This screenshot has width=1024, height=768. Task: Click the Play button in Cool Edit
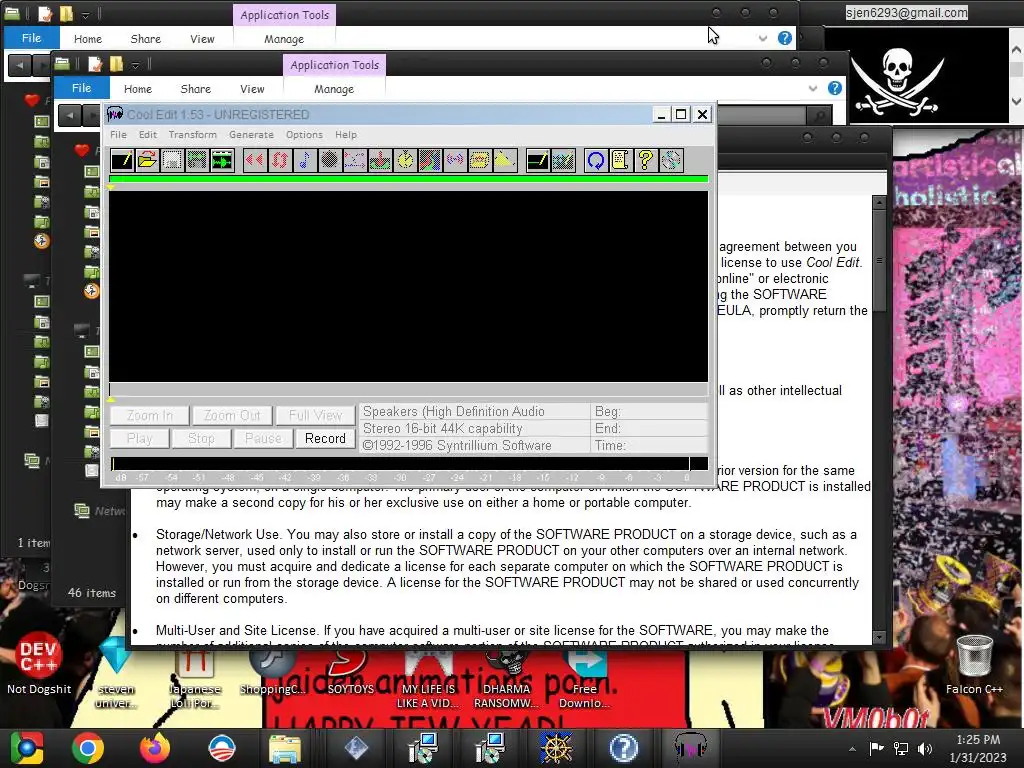point(139,438)
